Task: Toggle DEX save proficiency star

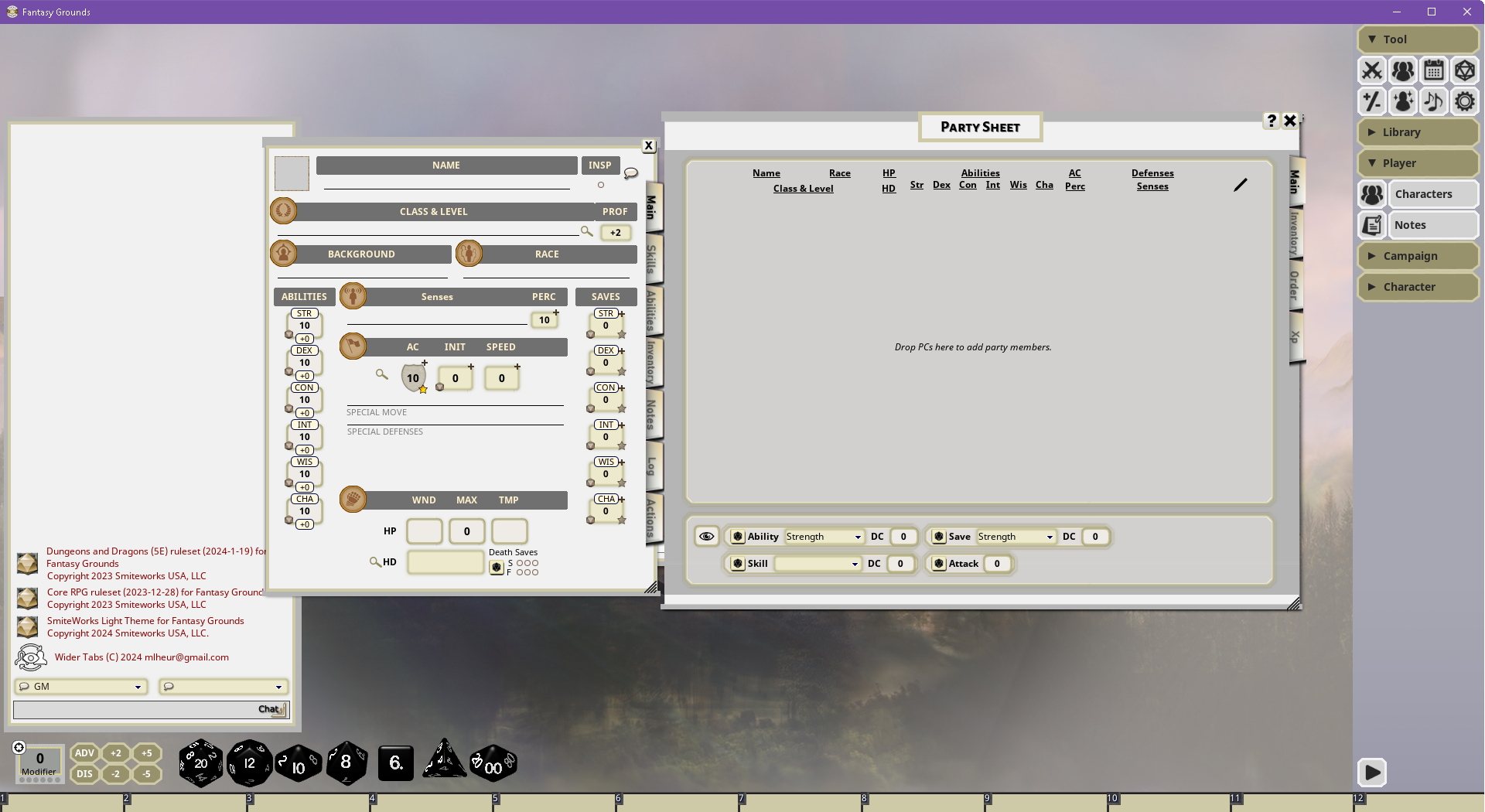Action: coord(621,372)
